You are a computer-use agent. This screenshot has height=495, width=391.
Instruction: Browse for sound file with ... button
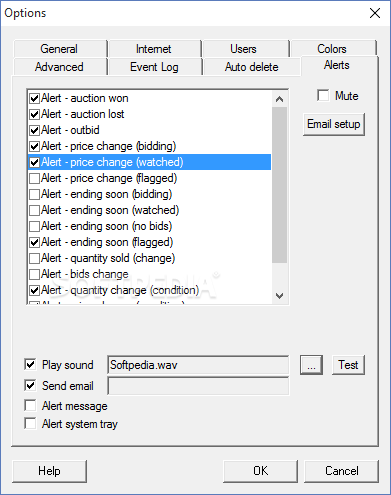311,365
